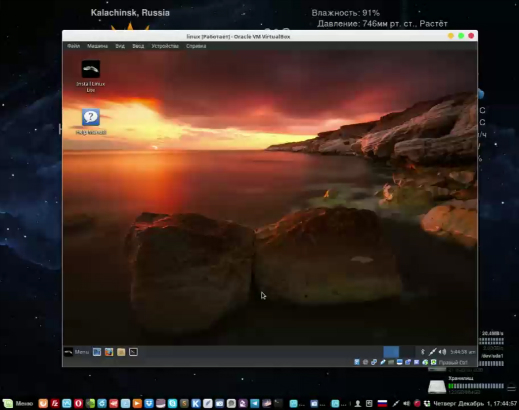The width and height of the screenshot is (519, 410).
Task: Click the host volume tray icon
Action: point(406,404)
